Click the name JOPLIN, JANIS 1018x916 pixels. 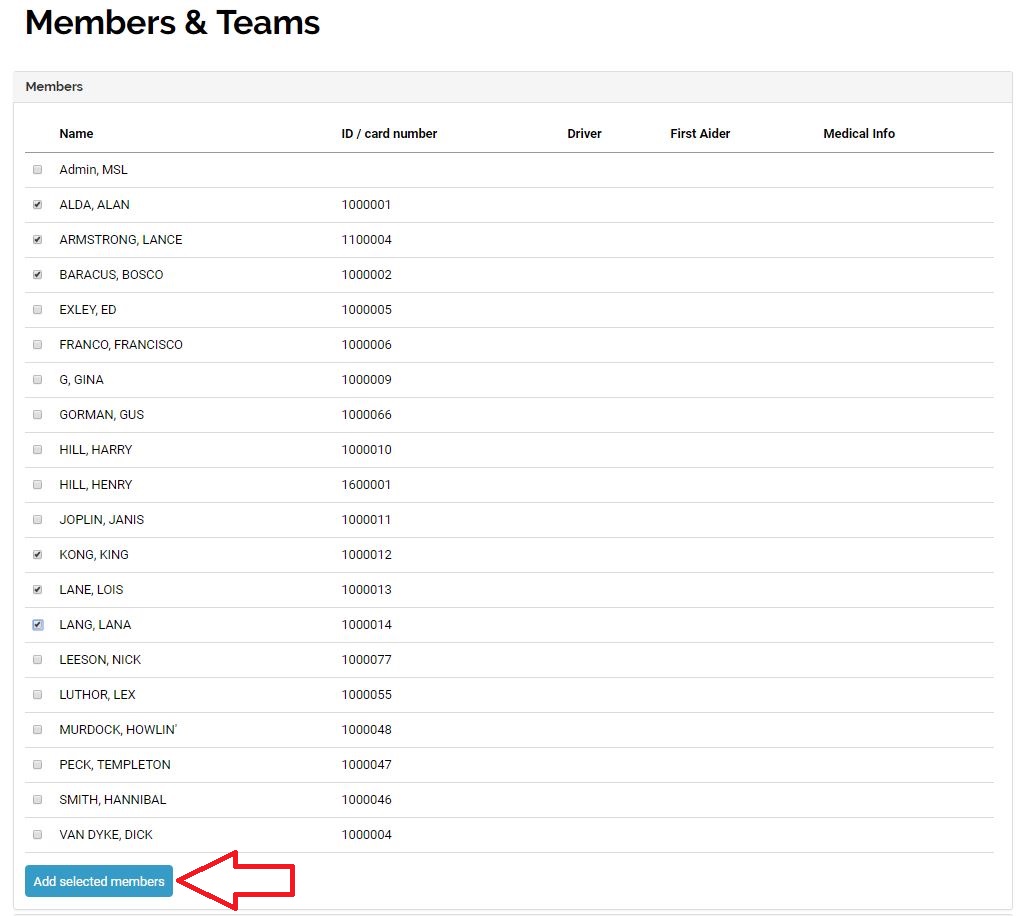pos(101,521)
